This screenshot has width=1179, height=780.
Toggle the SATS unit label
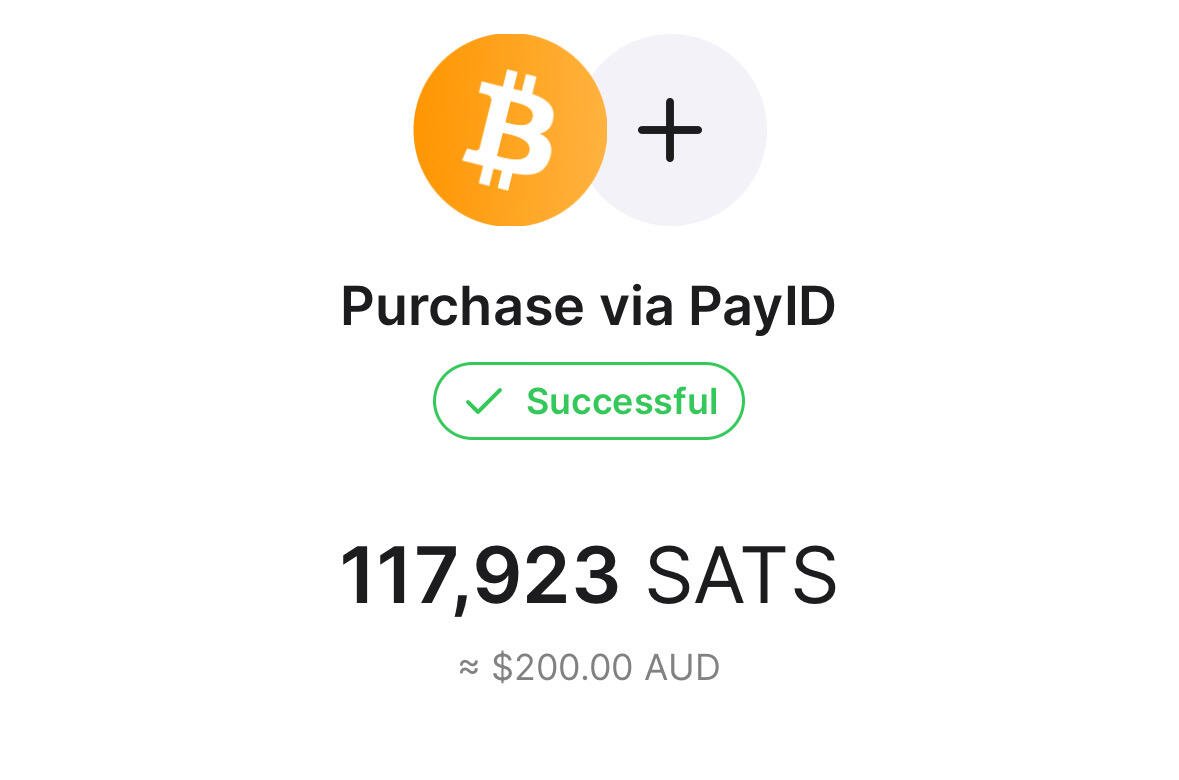741,575
